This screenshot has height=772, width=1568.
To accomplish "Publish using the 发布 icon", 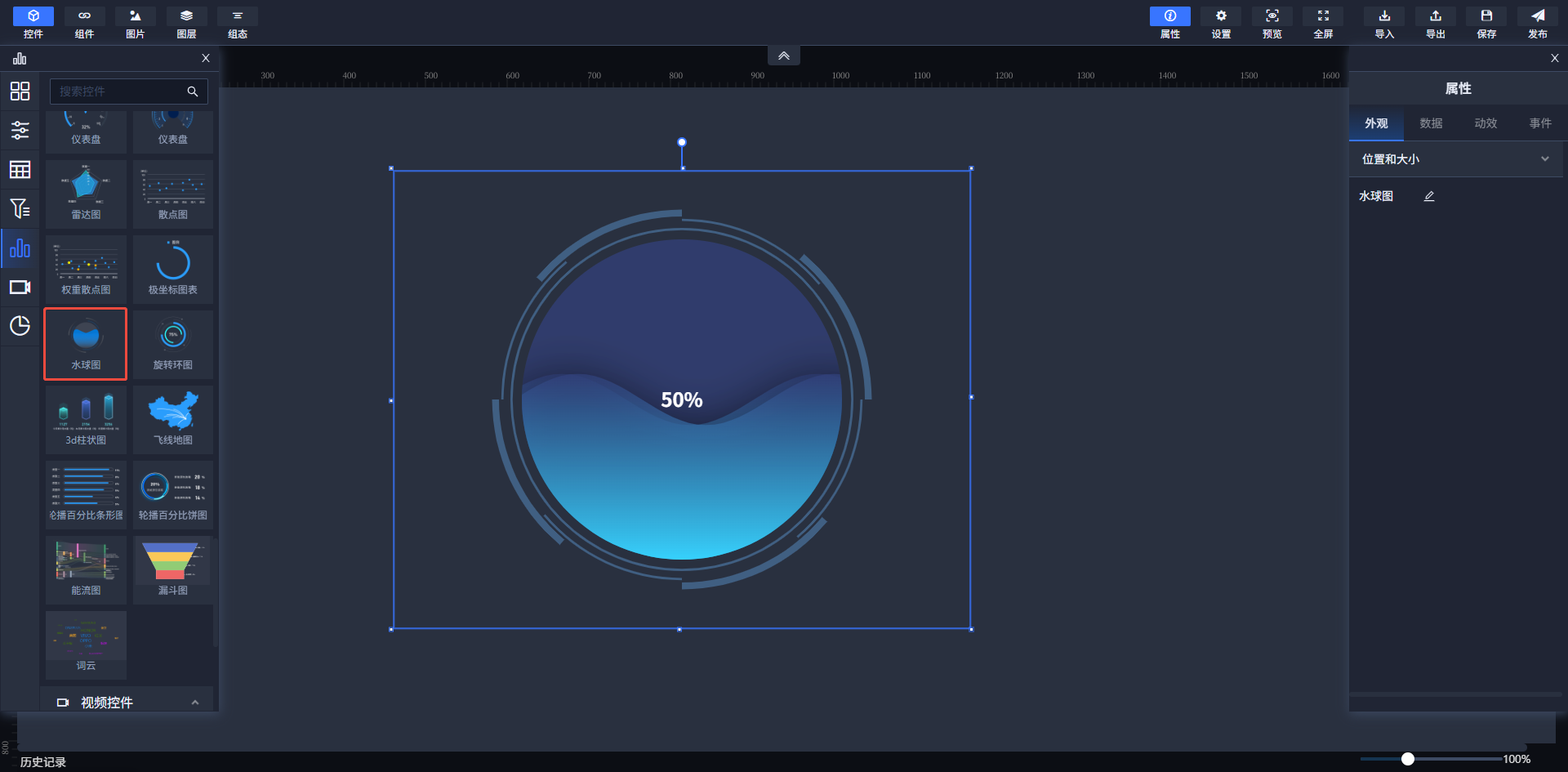I will [1537, 22].
